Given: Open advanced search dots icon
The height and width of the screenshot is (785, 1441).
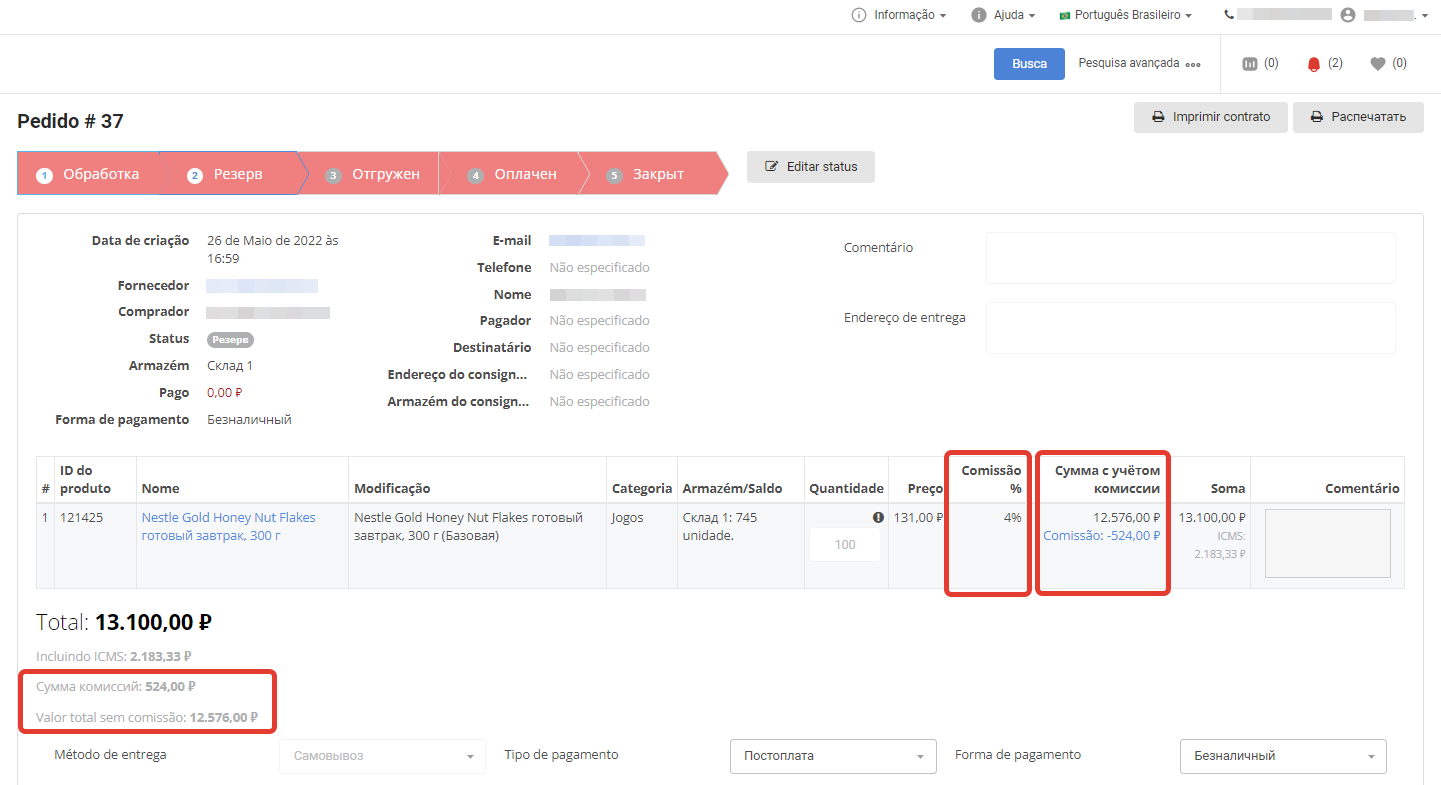Looking at the screenshot, I should [1193, 64].
